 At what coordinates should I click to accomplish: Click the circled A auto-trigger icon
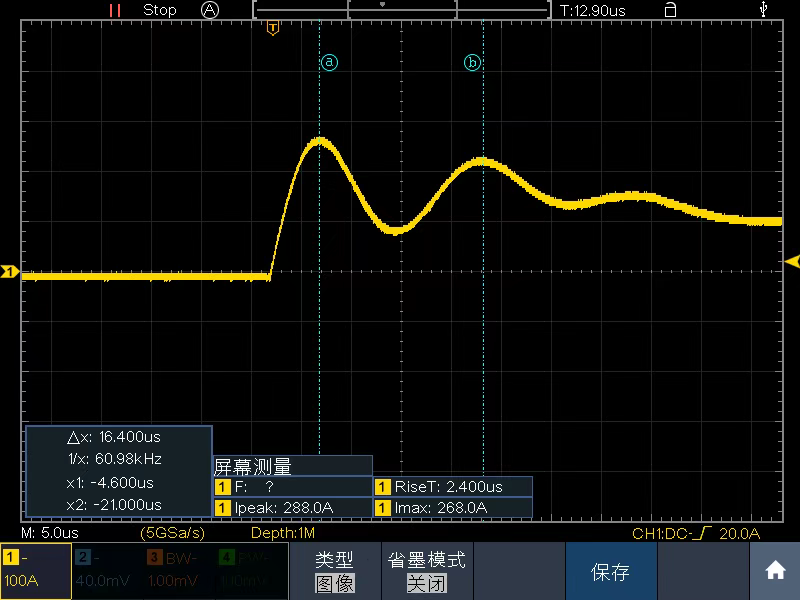(x=210, y=10)
